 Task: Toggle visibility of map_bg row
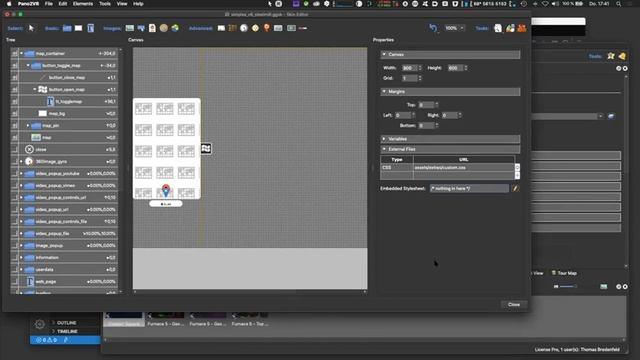(15, 113)
